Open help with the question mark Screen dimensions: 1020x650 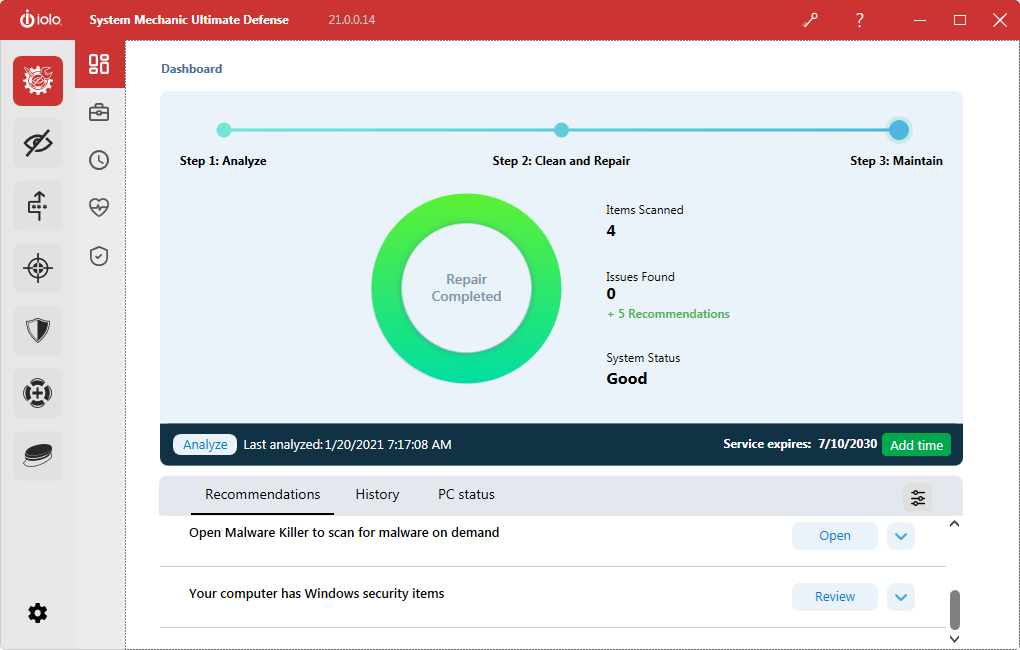(x=859, y=20)
